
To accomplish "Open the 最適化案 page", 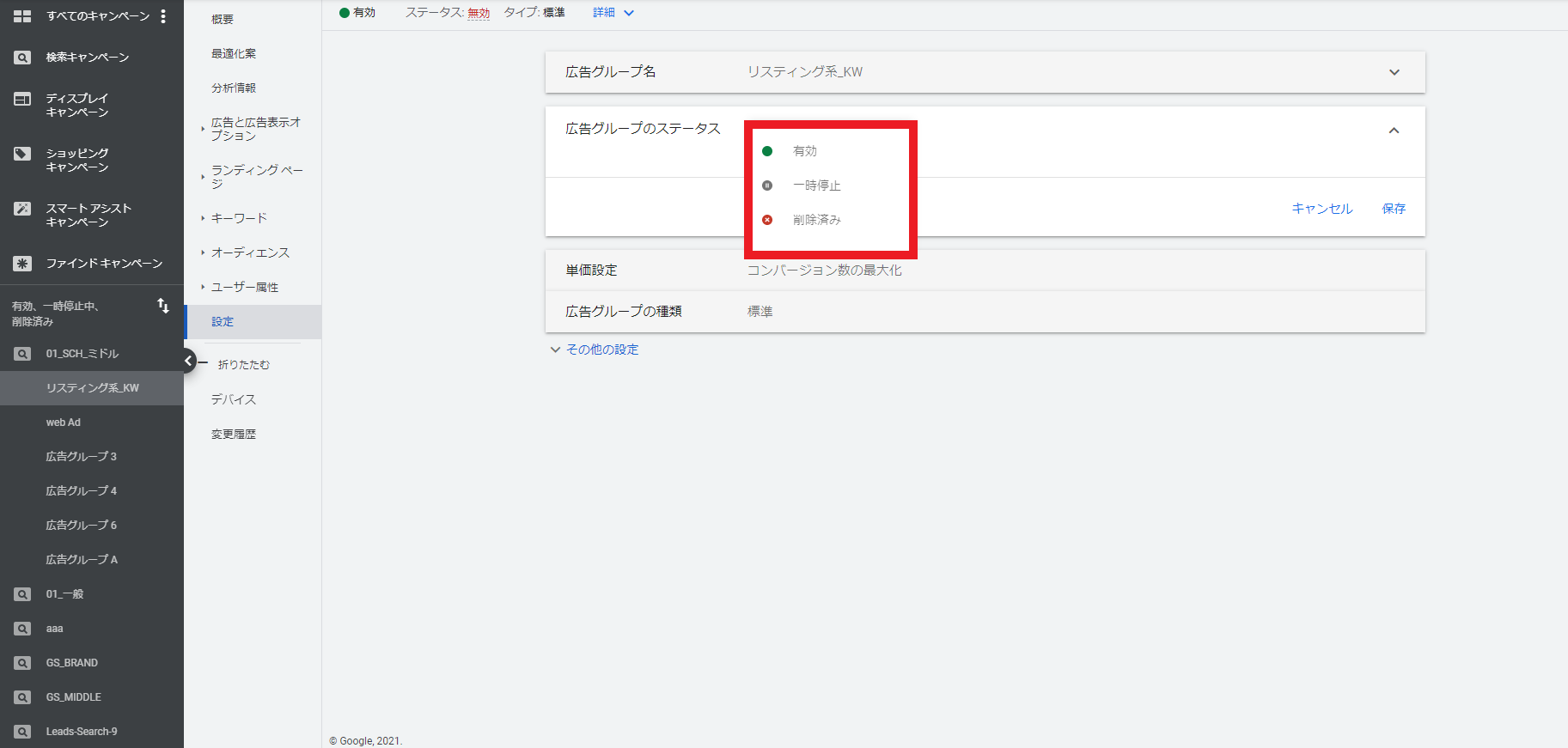I will (x=234, y=53).
